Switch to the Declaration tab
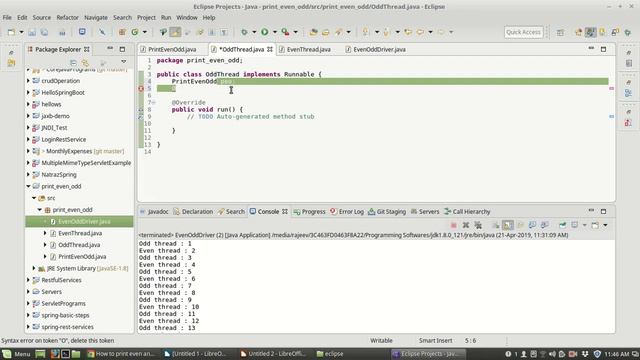 pos(193,211)
